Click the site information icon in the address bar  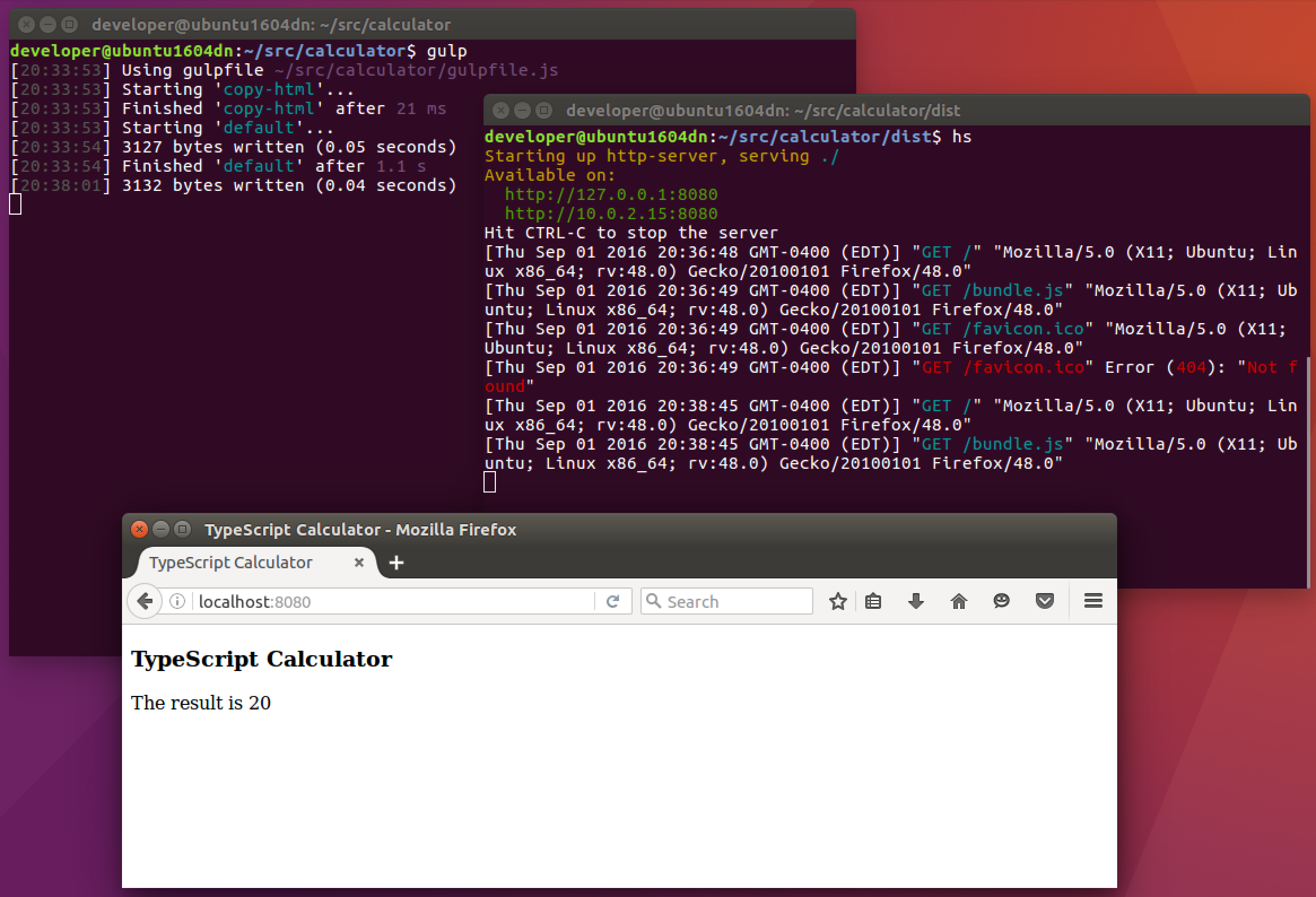pos(177,601)
